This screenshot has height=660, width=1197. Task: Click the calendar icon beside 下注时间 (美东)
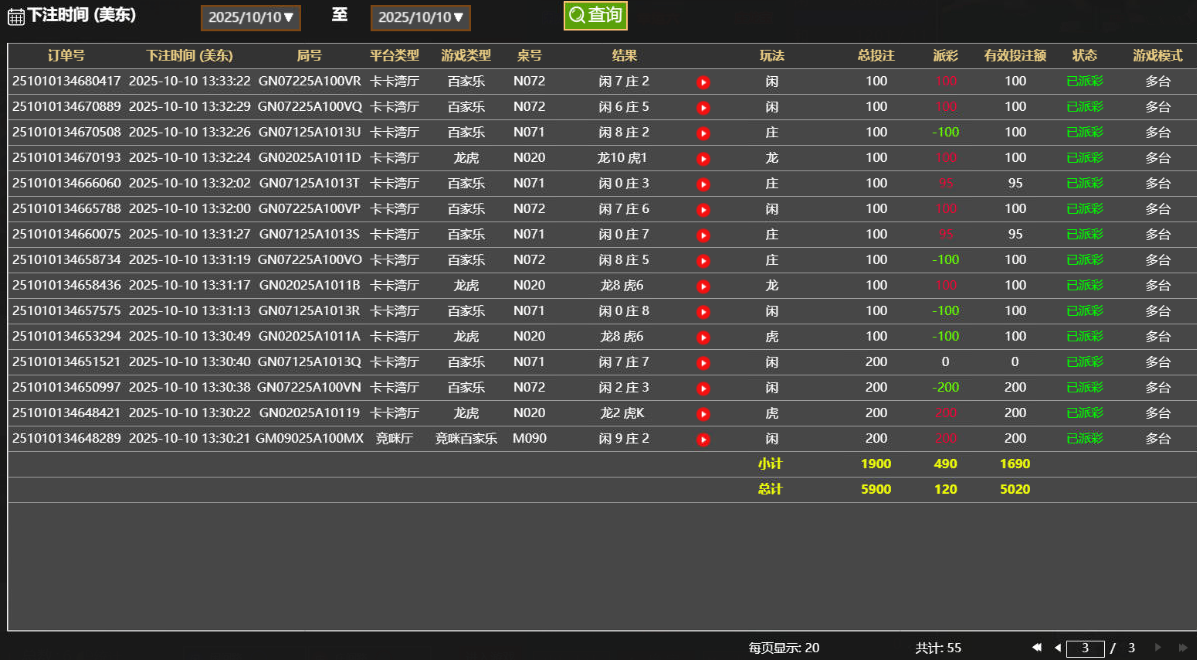click(14, 16)
